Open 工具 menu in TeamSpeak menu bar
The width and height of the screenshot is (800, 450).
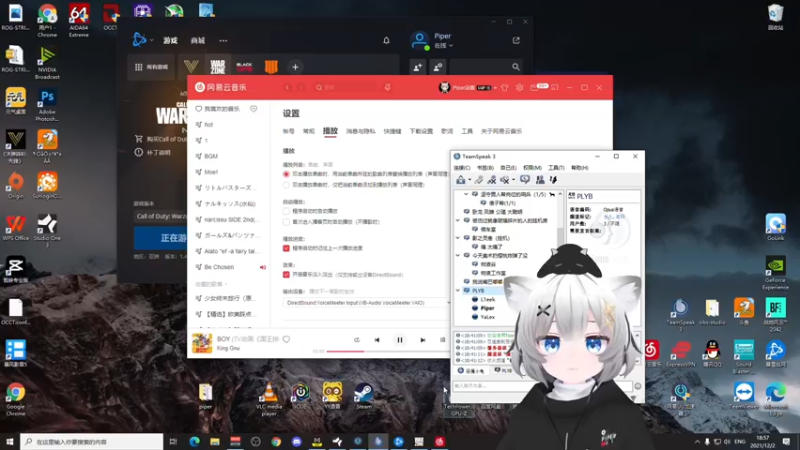pyautogui.click(x=556, y=168)
